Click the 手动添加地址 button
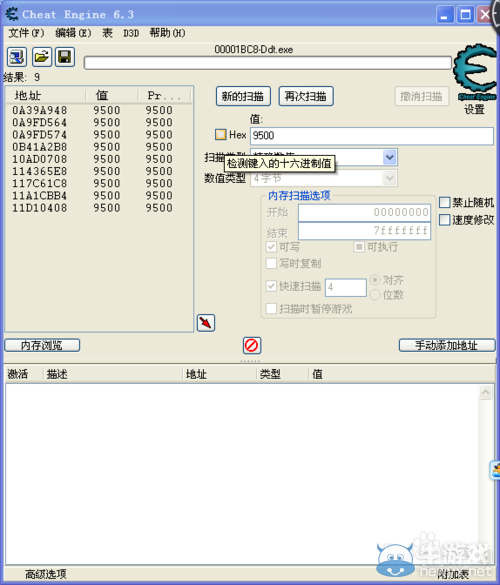500x585 pixels. 447,345
